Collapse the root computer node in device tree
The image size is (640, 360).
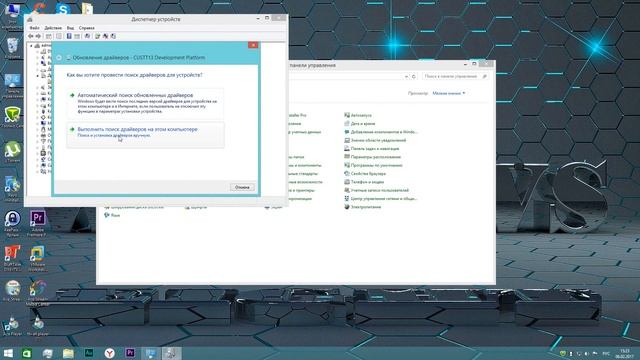tap(31, 46)
